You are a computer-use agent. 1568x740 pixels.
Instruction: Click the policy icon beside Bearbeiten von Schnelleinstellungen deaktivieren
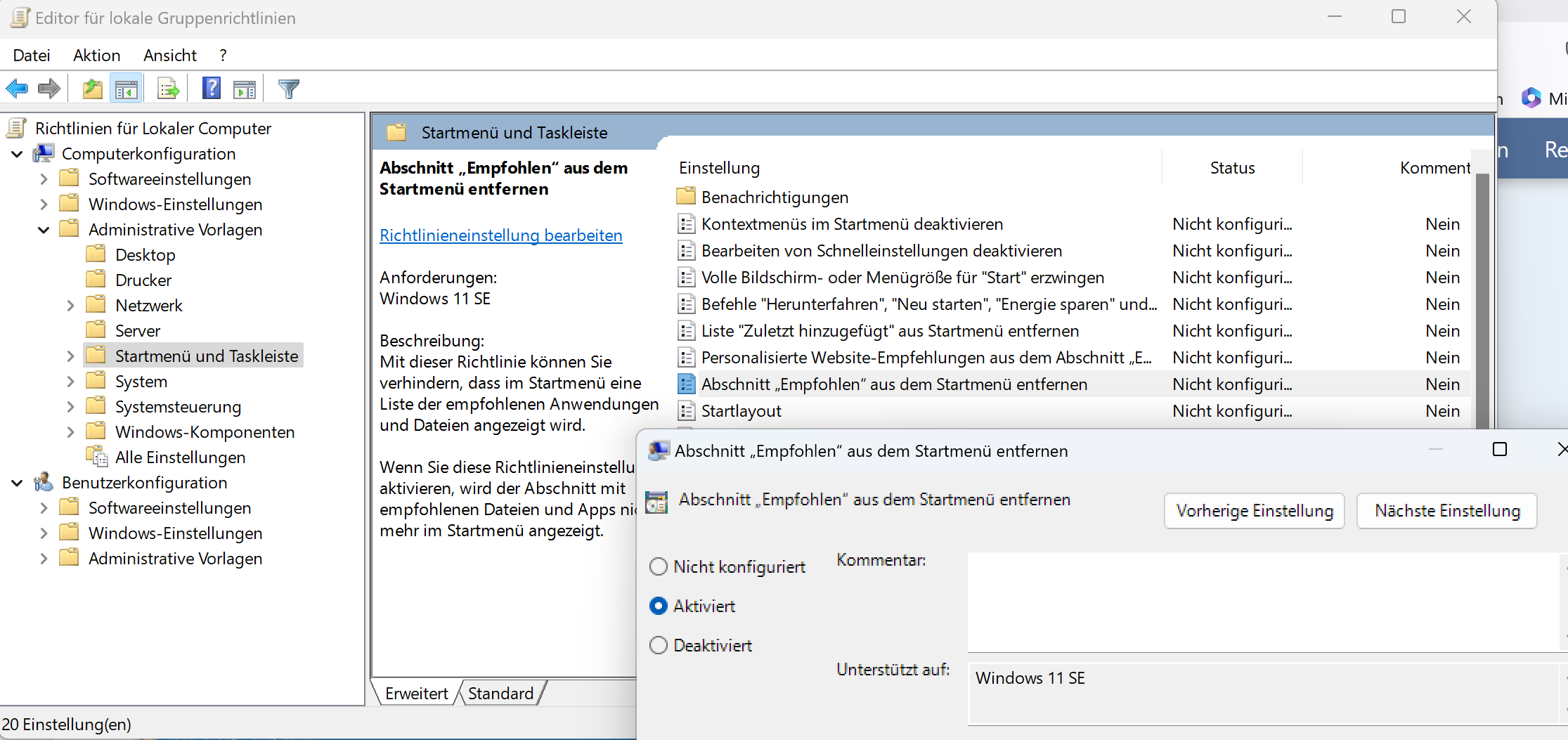click(x=686, y=250)
